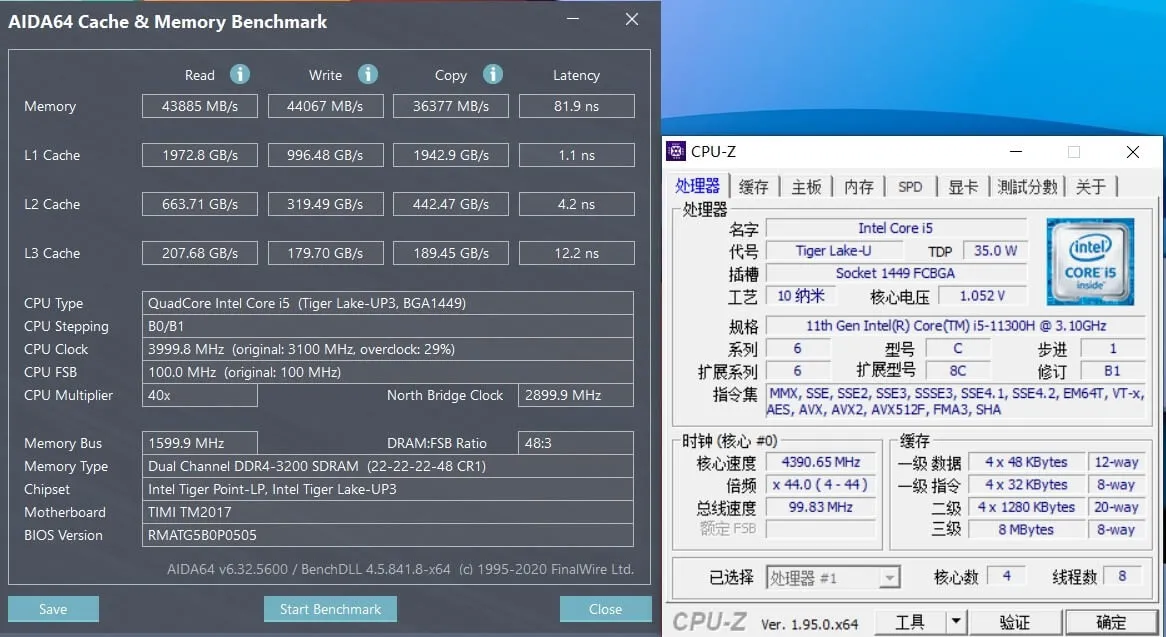
Task: Switch to the 缓存 tab in CPU-Z
Action: [753, 187]
